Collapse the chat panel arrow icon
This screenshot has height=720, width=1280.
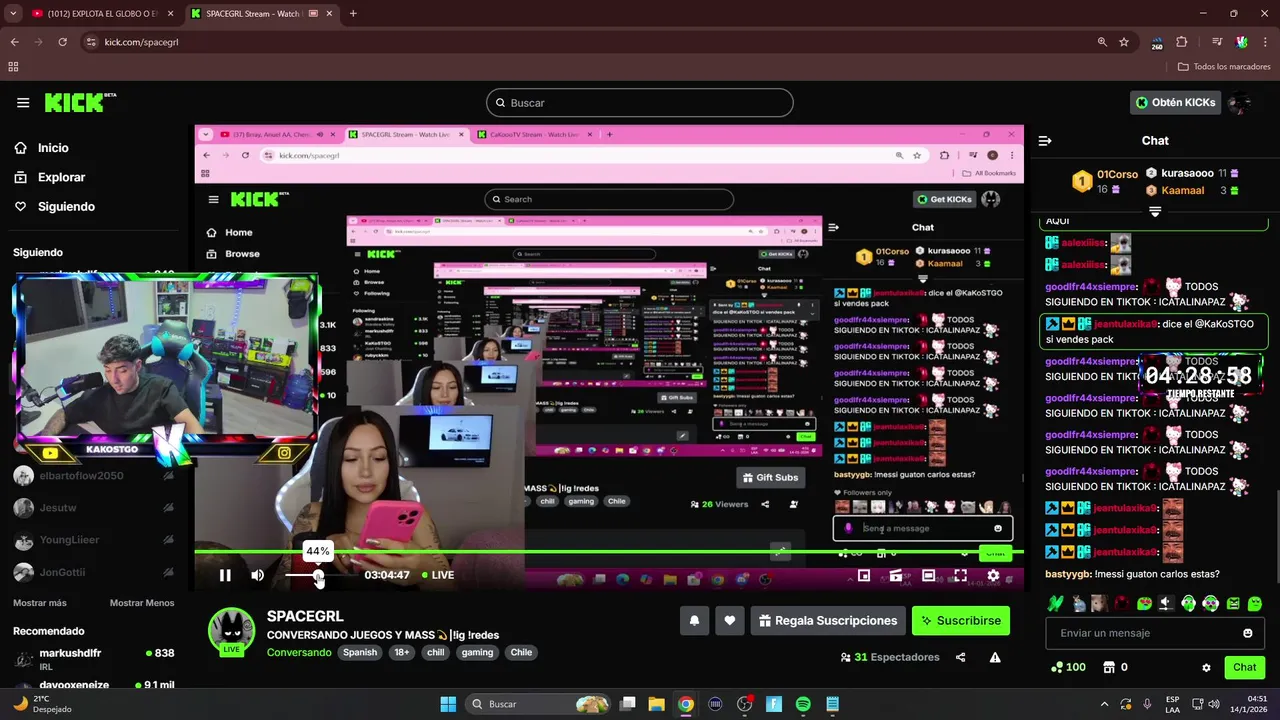pyautogui.click(x=1045, y=141)
